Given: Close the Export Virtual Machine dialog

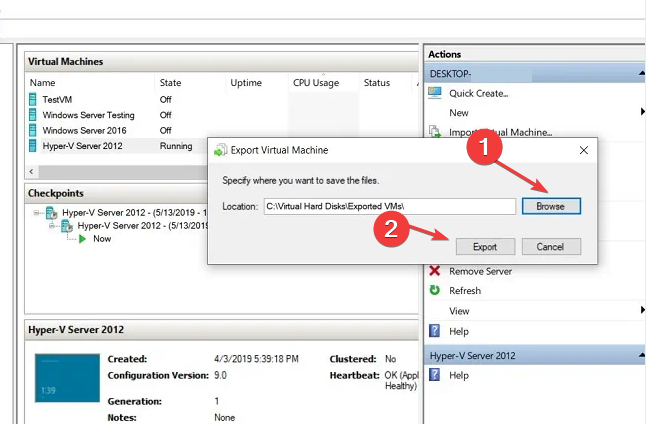Looking at the screenshot, I should (x=584, y=150).
